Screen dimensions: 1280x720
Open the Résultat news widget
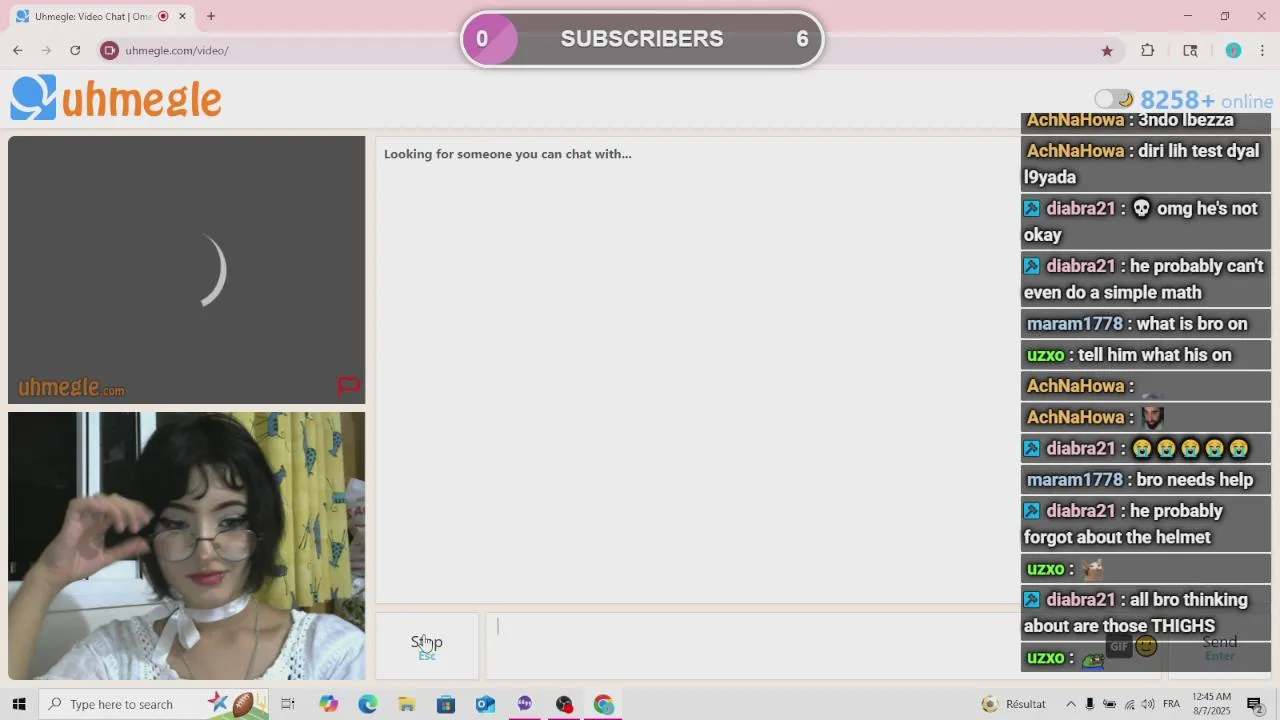click(1014, 704)
